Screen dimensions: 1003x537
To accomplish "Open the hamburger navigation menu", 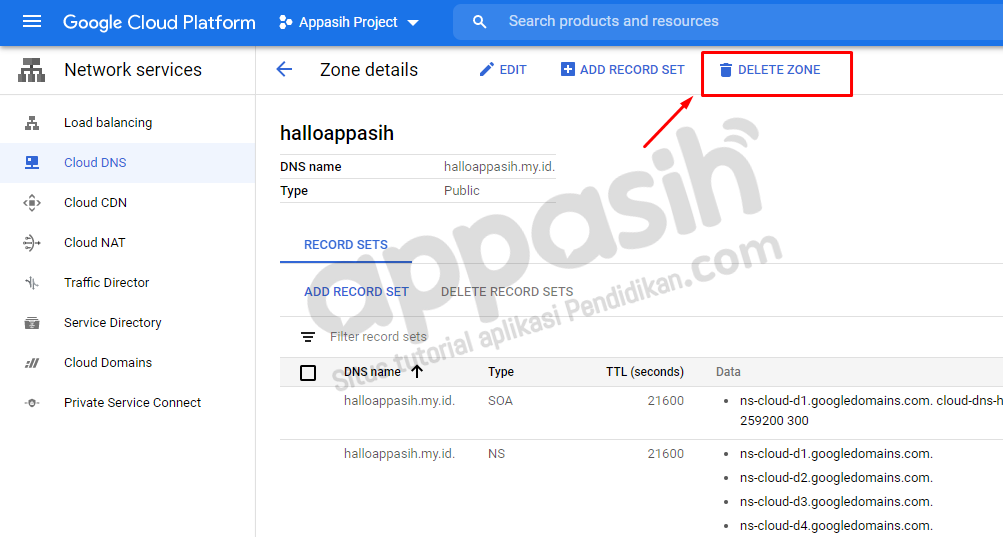I will pos(31,22).
